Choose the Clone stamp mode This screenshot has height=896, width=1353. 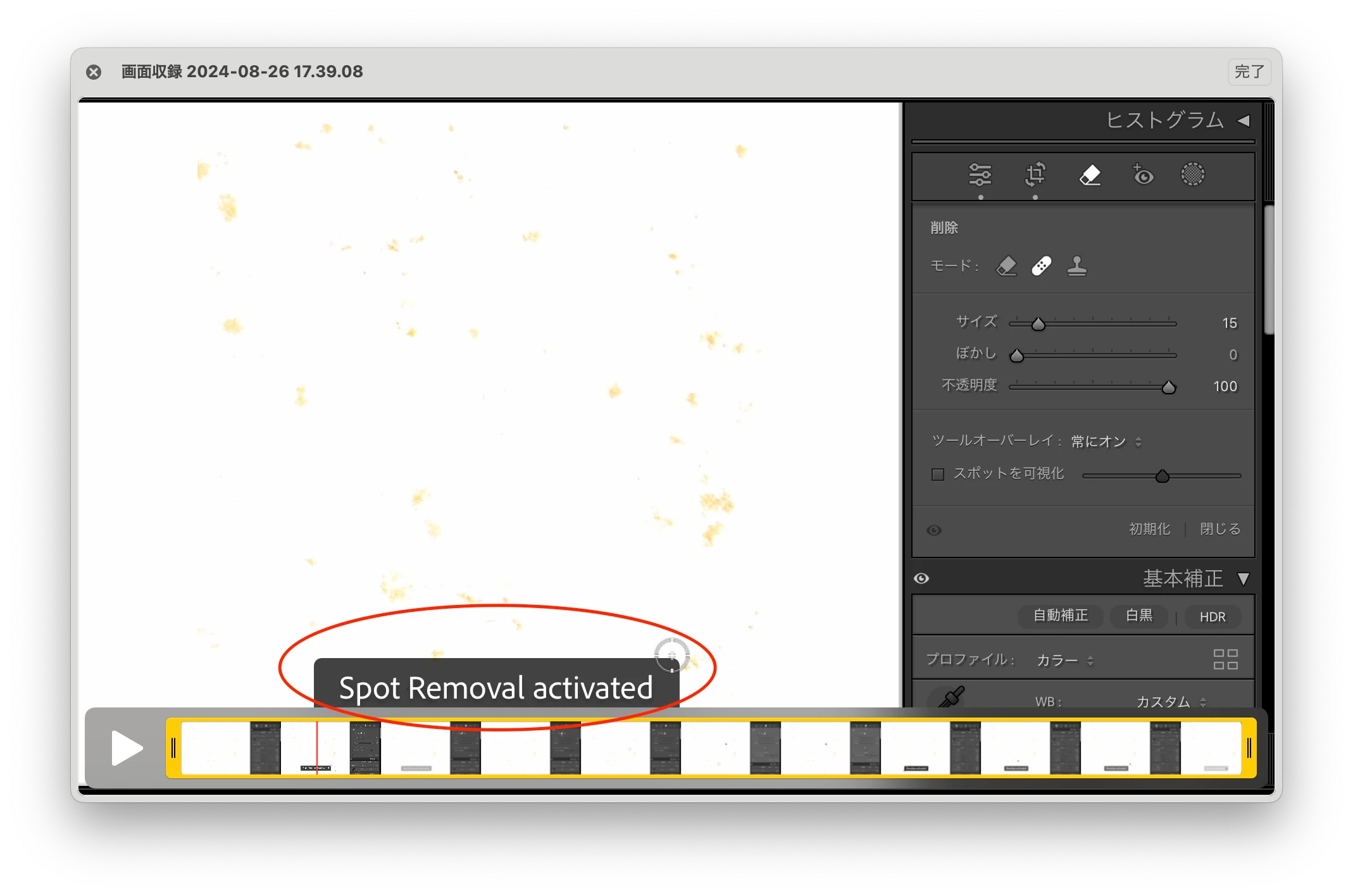click(x=1076, y=266)
